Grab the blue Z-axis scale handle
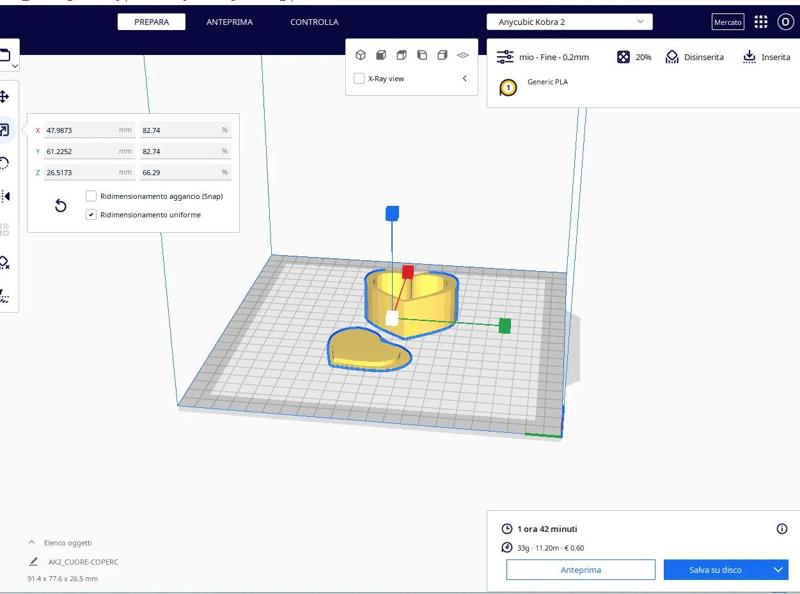Image resolution: width=800 pixels, height=594 pixels. click(392, 213)
